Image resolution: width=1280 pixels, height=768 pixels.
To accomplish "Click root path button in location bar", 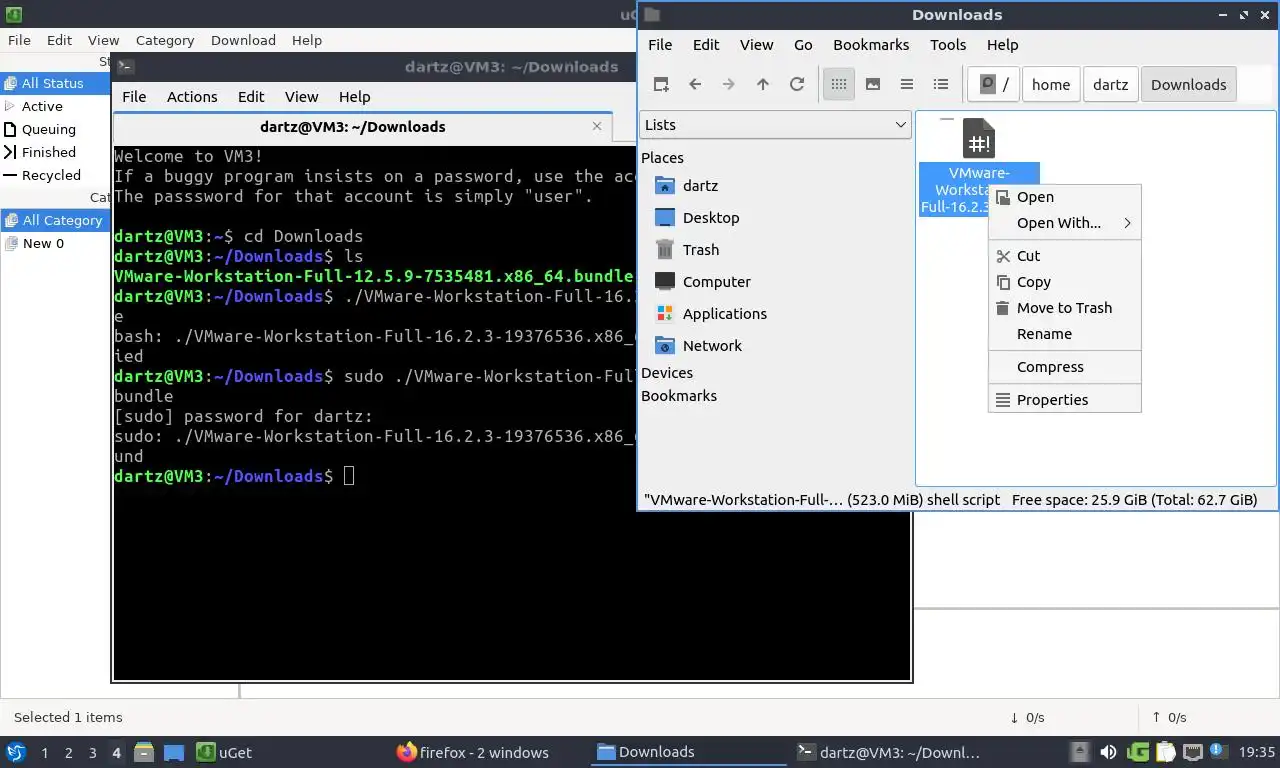I will (x=994, y=85).
